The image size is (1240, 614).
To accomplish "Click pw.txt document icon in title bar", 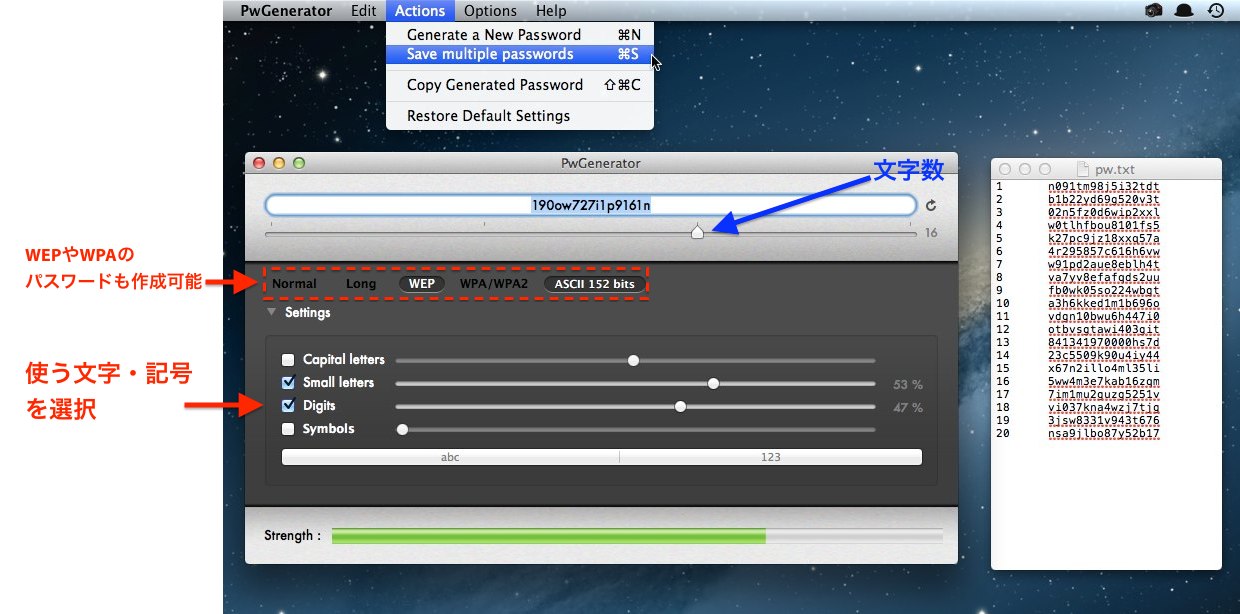I will [1082, 170].
